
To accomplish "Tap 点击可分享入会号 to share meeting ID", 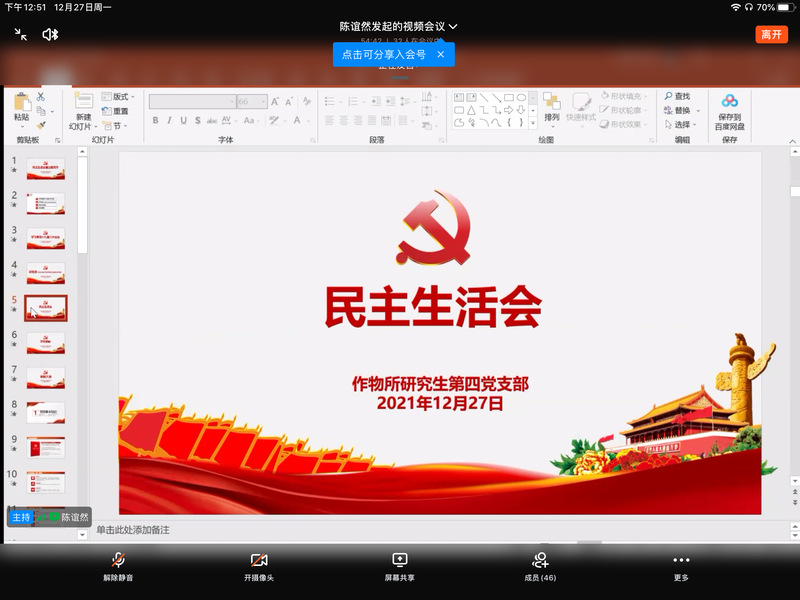I will click(384, 54).
